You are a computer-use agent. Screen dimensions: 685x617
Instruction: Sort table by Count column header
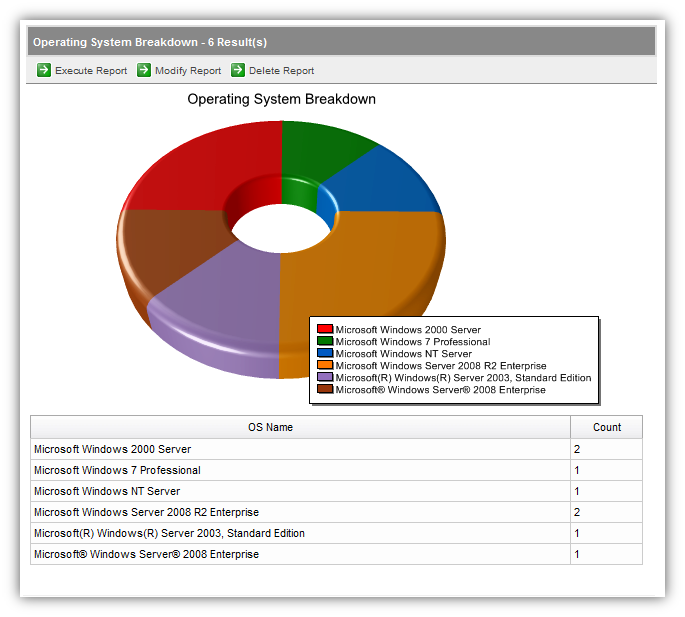click(x=607, y=427)
